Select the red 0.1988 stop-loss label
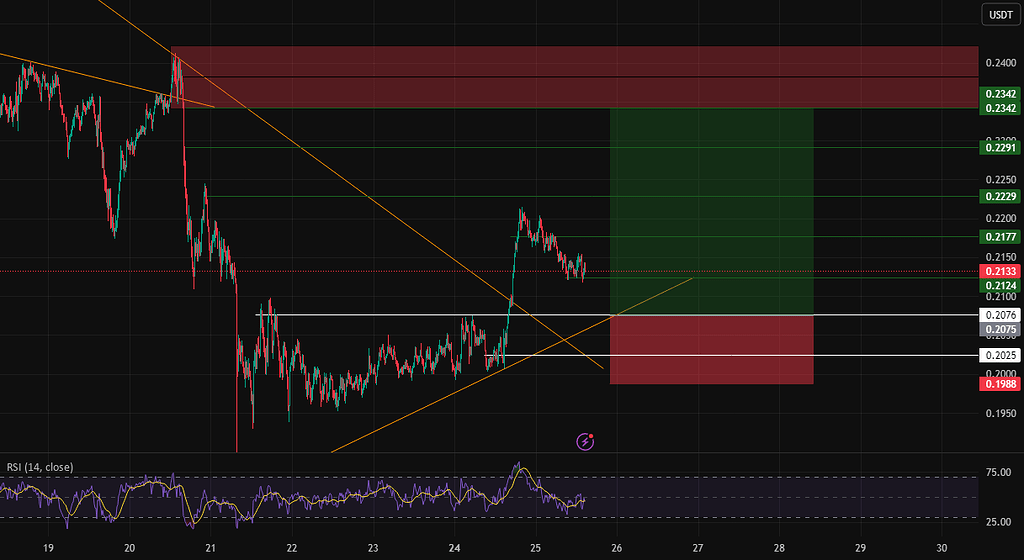The width and height of the screenshot is (1024, 560). (1000, 384)
